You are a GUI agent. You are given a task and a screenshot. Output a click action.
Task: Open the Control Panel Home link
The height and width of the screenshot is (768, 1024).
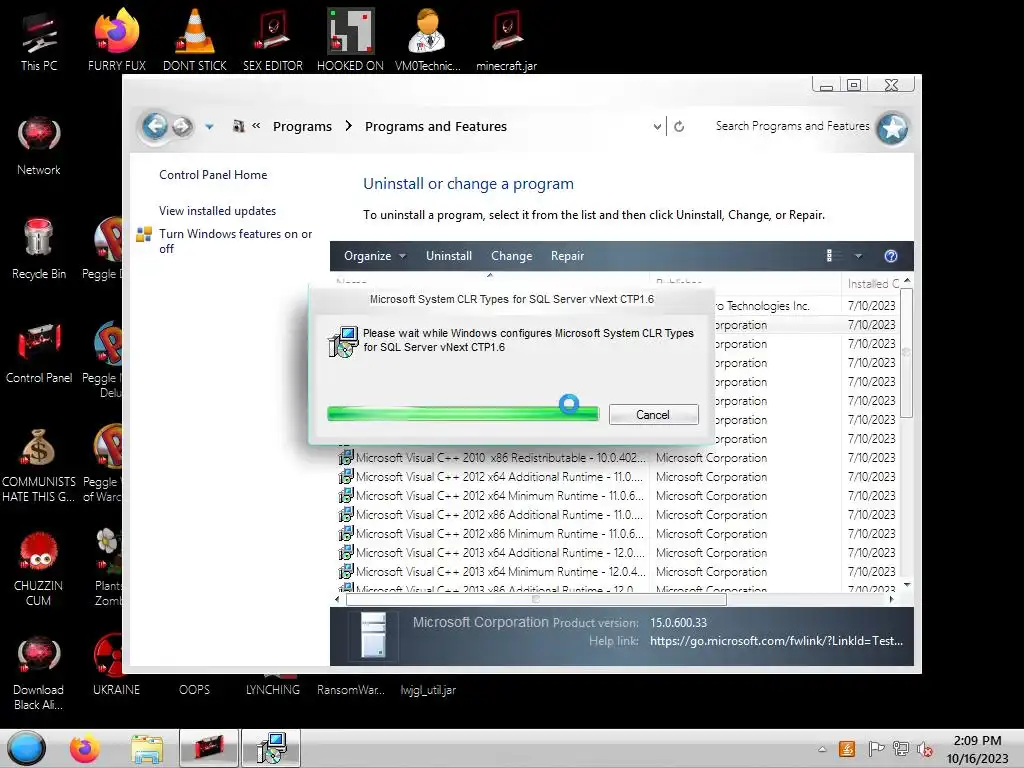[213, 175]
